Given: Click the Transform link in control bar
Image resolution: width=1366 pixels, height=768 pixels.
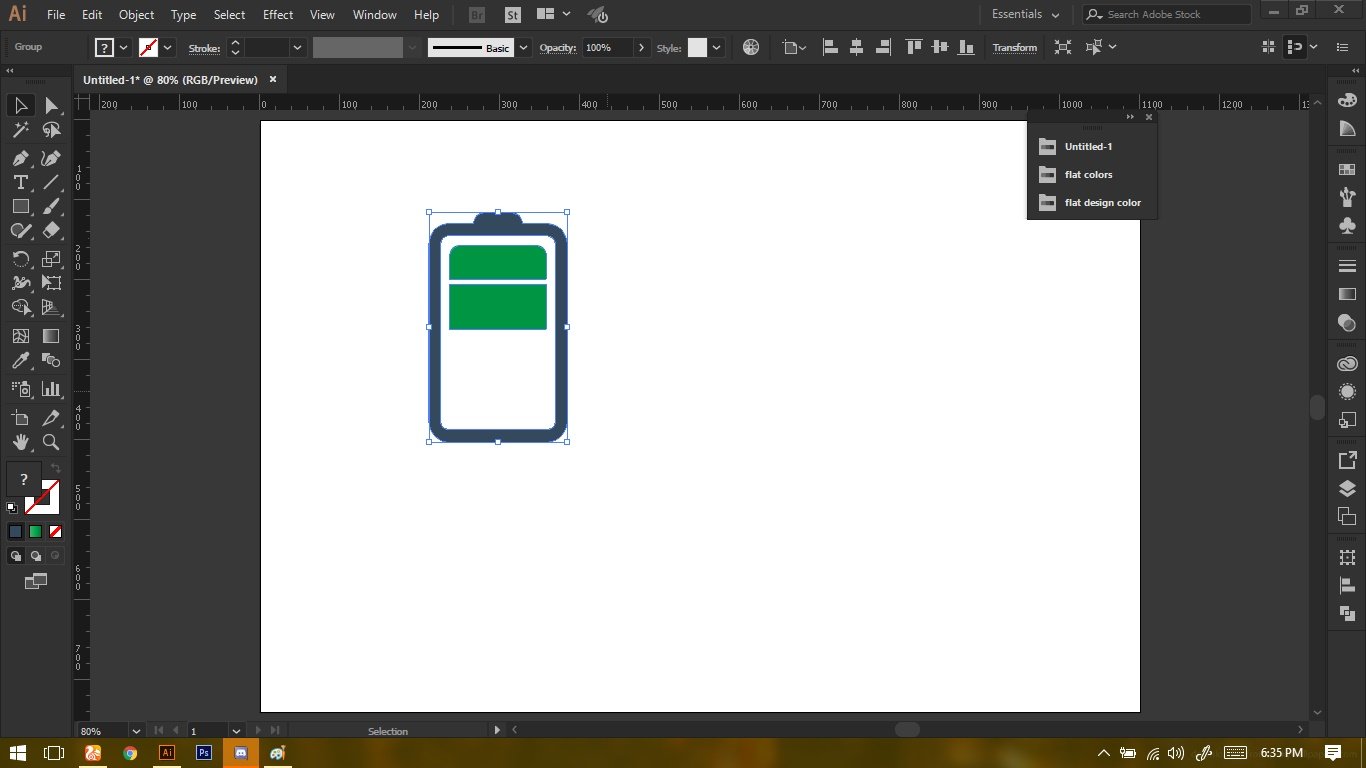Looking at the screenshot, I should [x=1014, y=48].
